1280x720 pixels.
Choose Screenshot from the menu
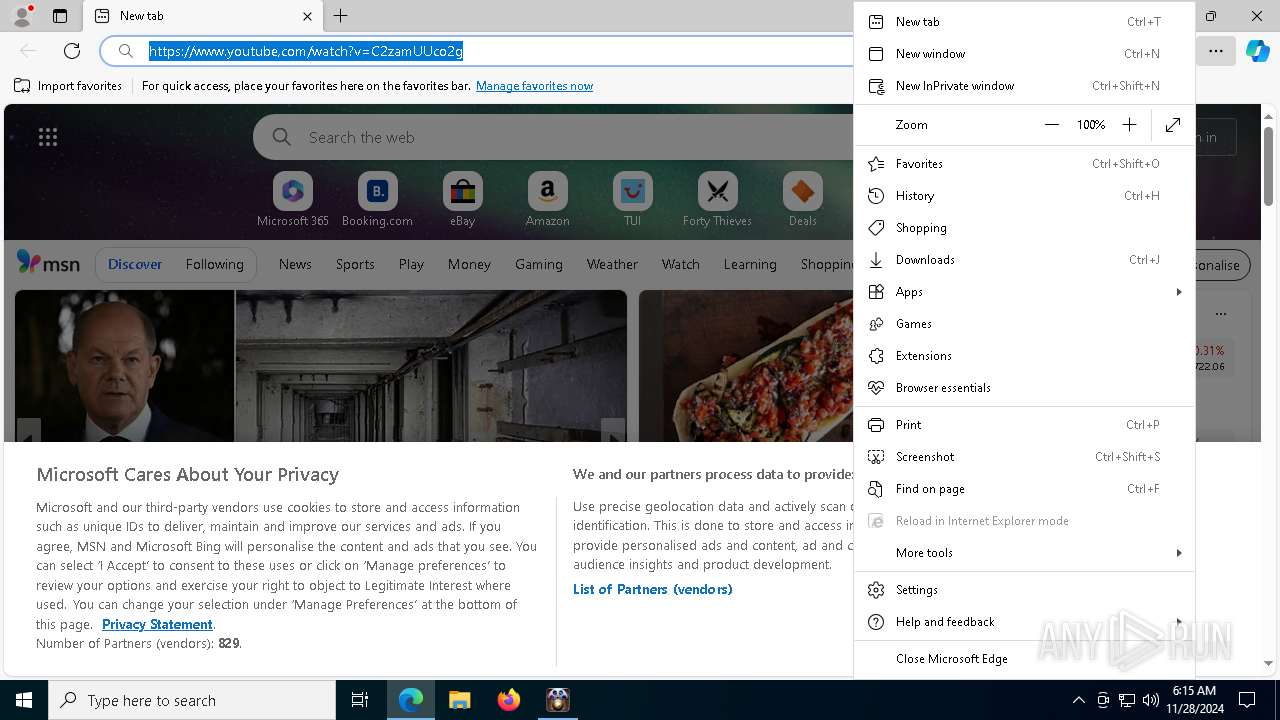click(1024, 457)
